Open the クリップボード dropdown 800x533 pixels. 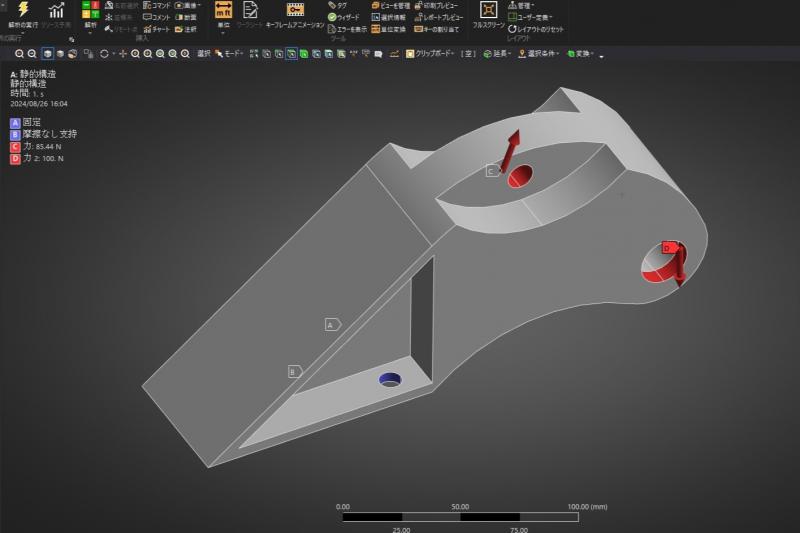tap(431, 53)
